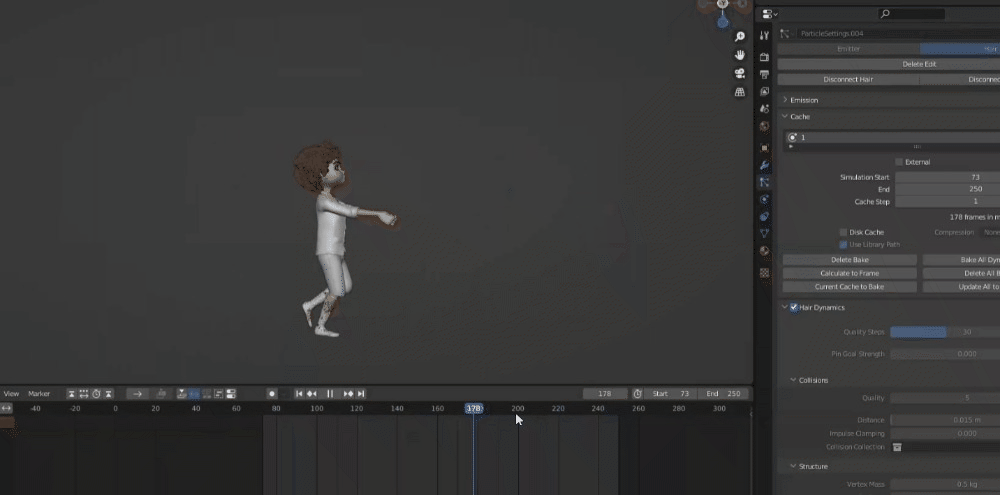Image resolution: width=1000 pixels, height=495 pixels.
Task: Click the Delete Bake button
Action: click(x=849, y=260)
